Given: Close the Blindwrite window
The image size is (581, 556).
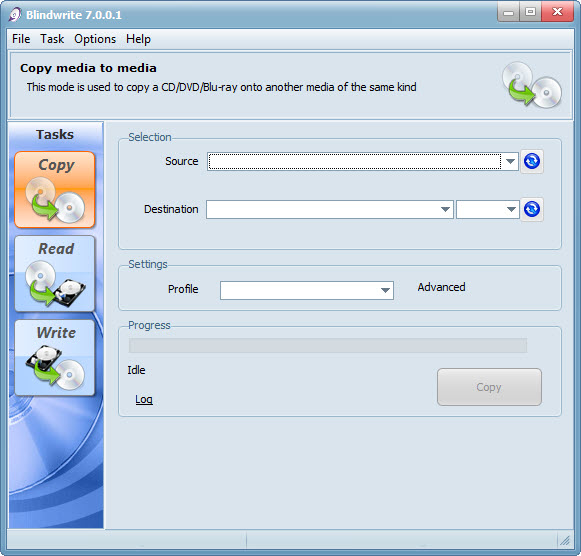Looking at the screenshot, I should (557, 12).
